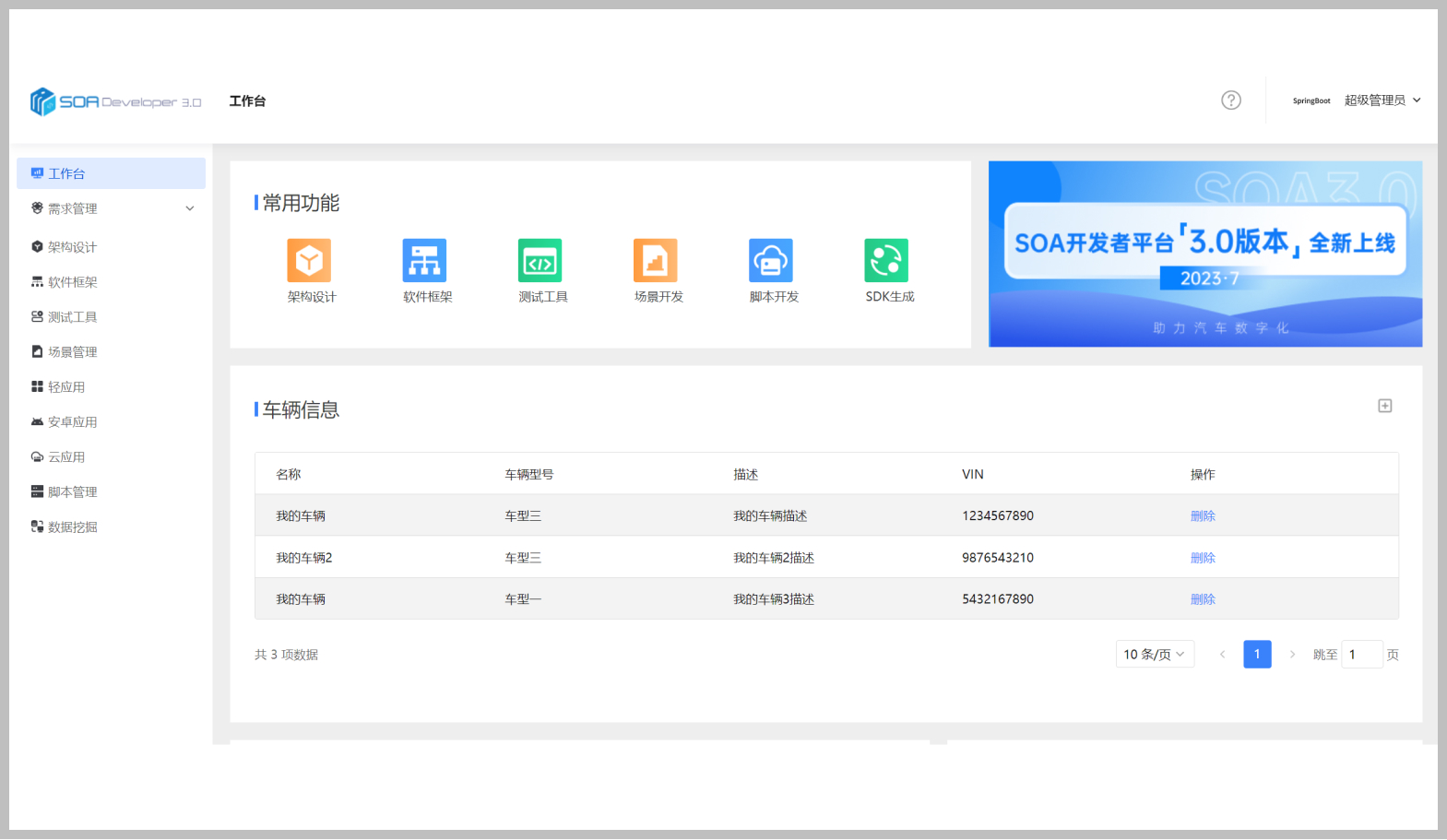The image size is (1447, 840).
Task: Open the 脚本开发 shortcut icon
Action: tap(771, 261)
